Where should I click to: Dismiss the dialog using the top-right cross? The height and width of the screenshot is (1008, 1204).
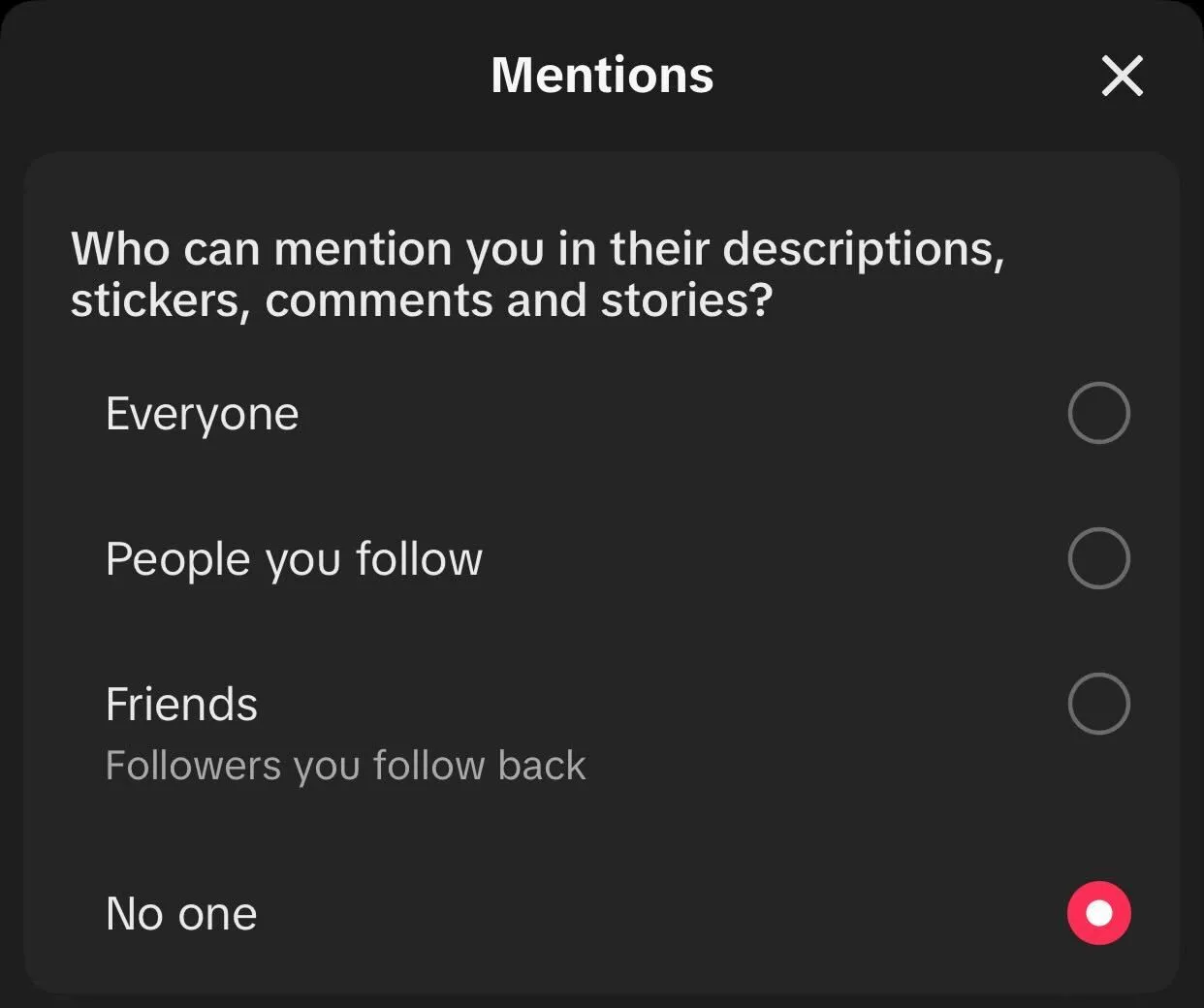coord(1123,76)
